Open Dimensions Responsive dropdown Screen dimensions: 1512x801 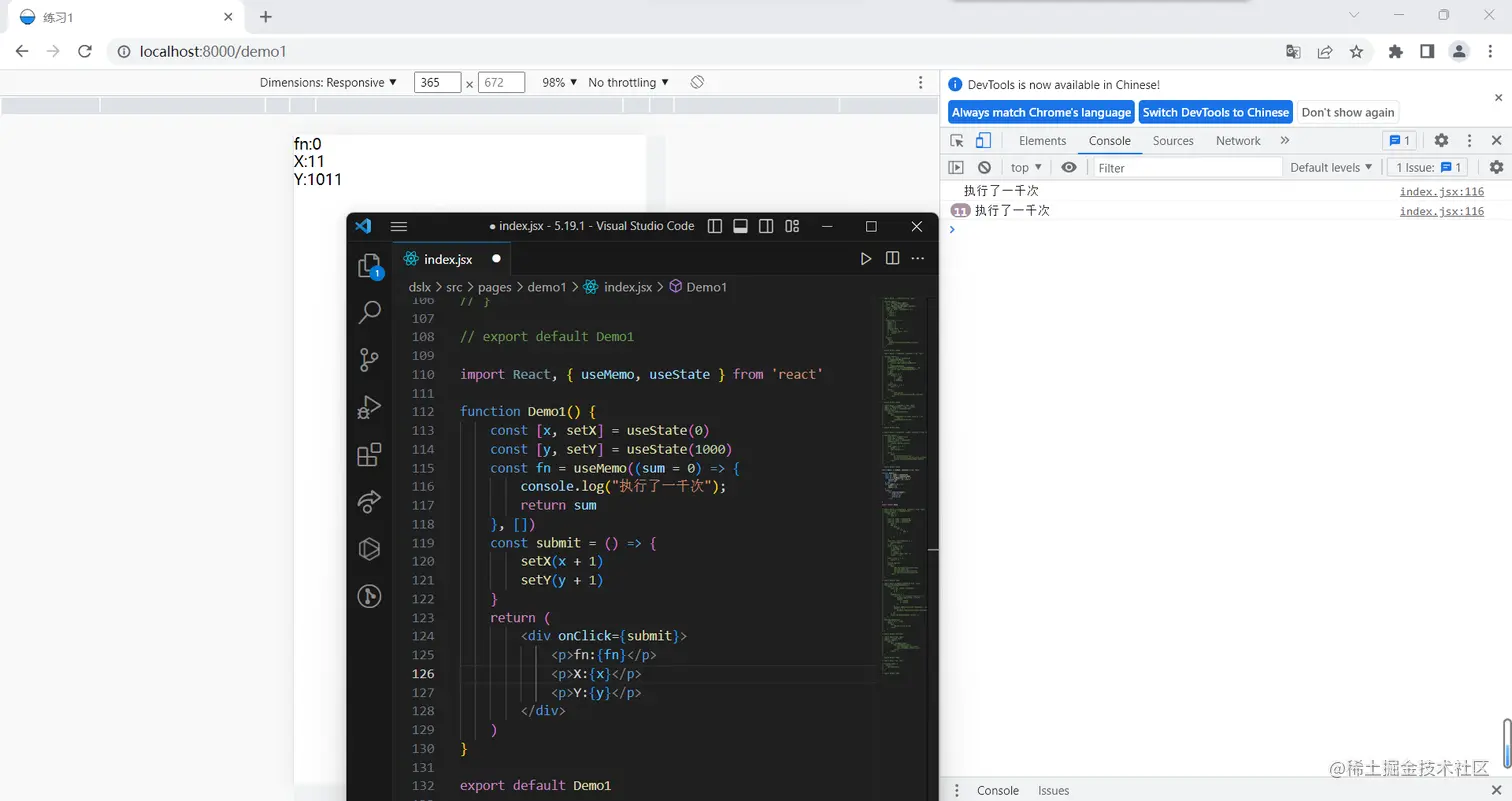tap(328, 82)
